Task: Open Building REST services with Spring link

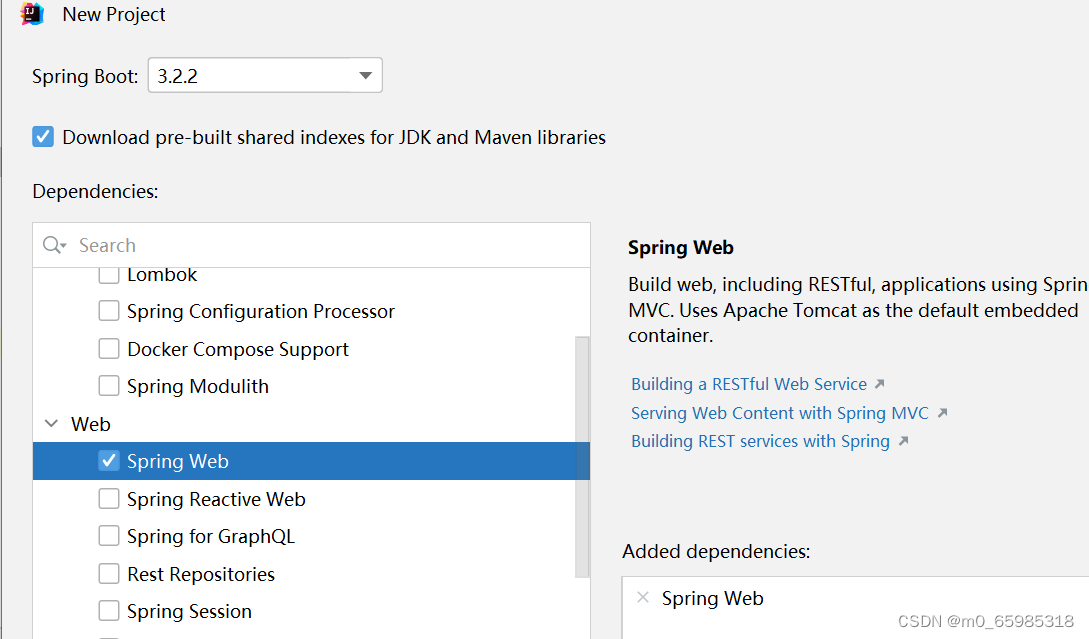Action: pyautogui.click(x=760, y=441)
